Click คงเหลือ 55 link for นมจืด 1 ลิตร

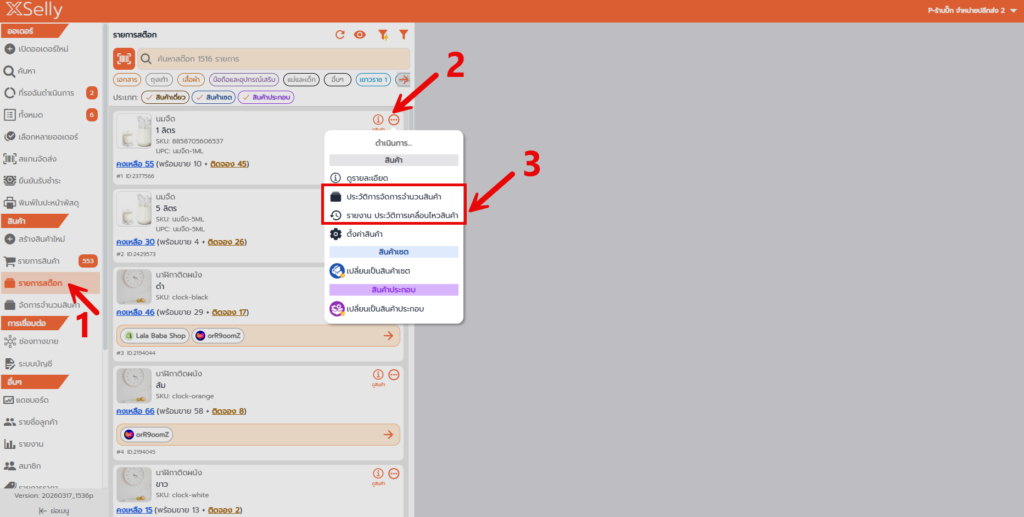pyautogui.click(x=135, y=163)
